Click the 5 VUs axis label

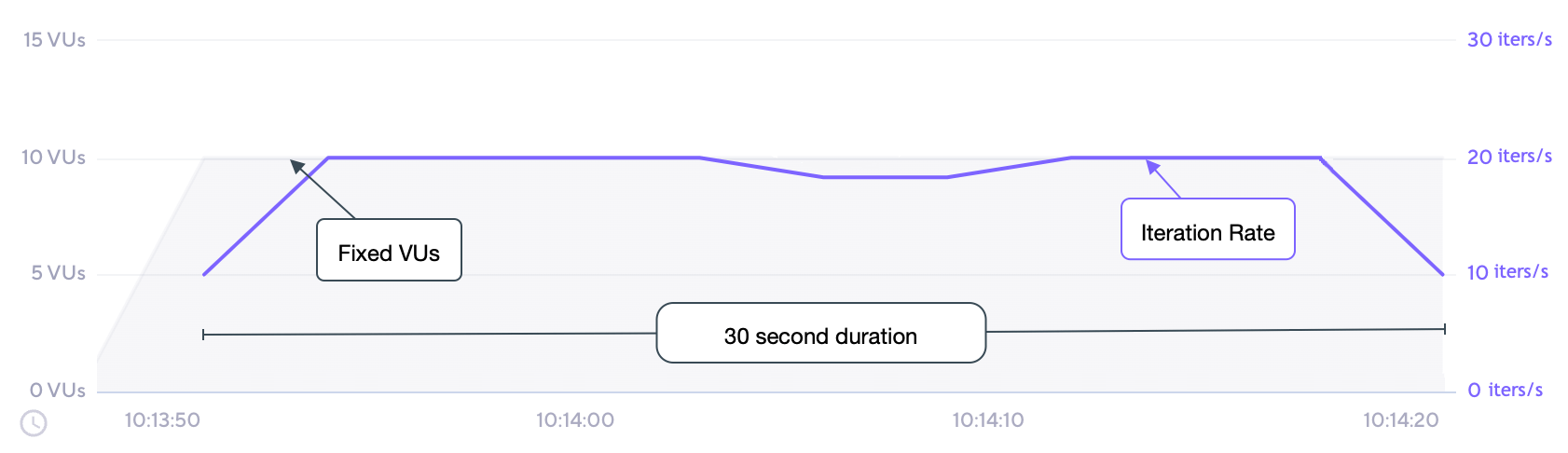pyautogui.click(x=58, y=273)
